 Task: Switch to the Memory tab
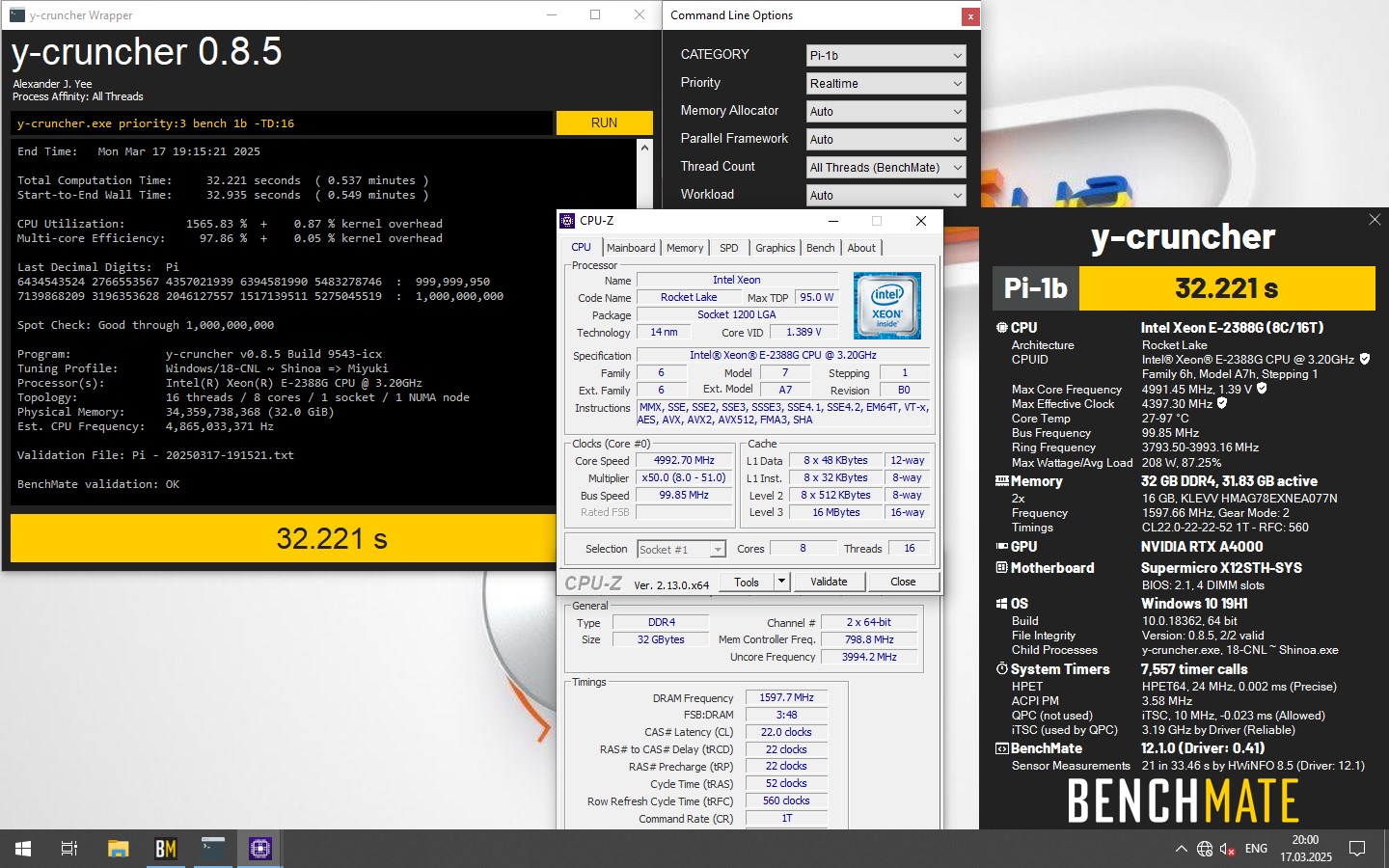pyautogui.click(x=685, y=248)
